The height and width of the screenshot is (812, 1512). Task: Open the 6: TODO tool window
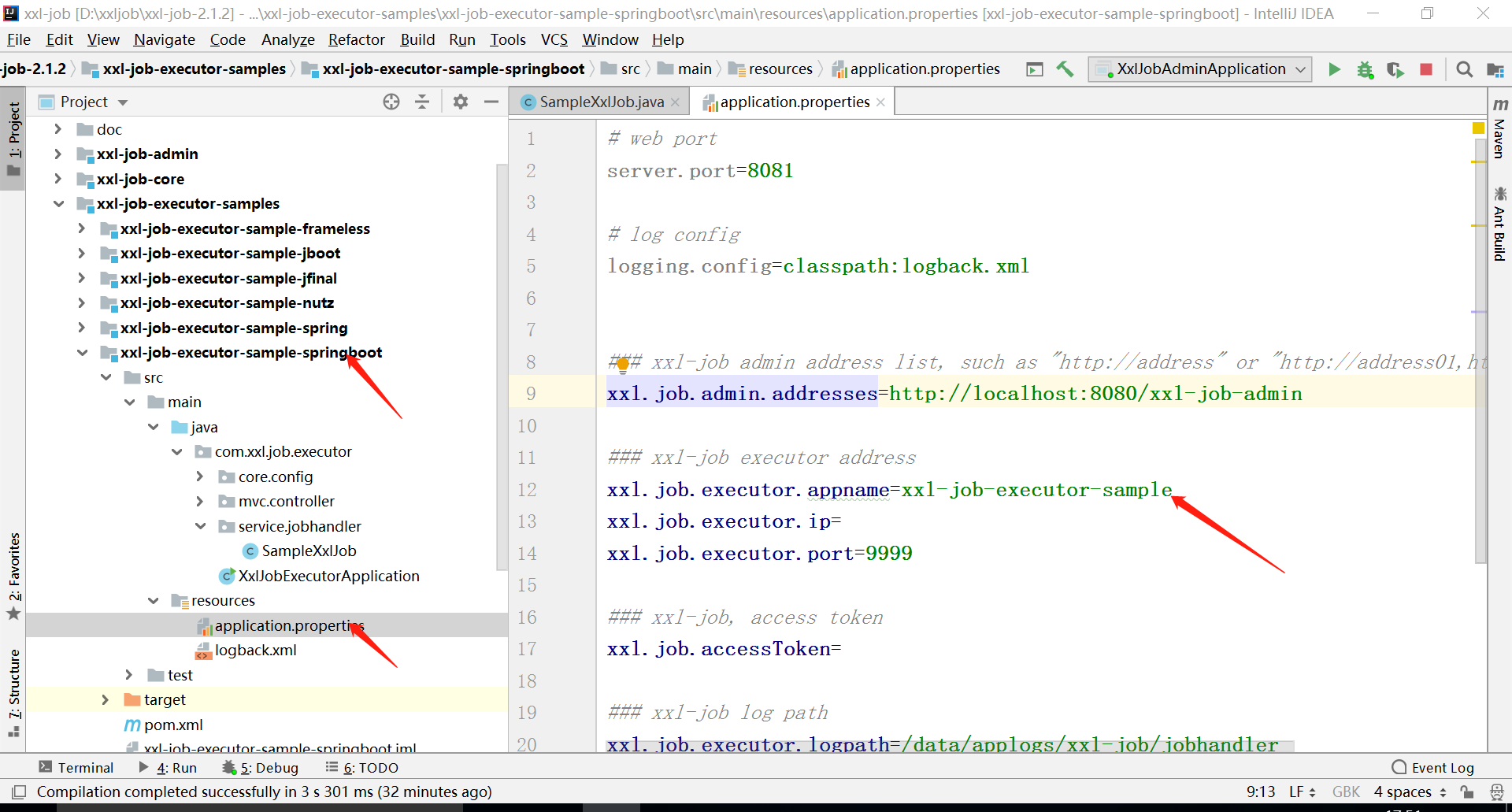click(x=362, y=767)
